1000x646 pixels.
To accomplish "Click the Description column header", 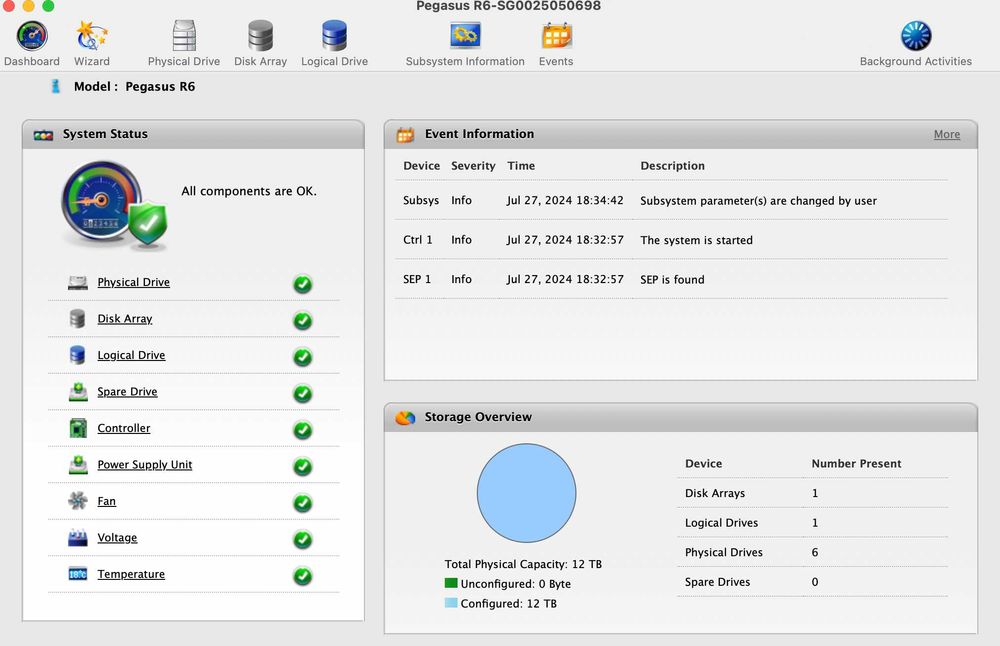I will pyautogui.click(x=672, y=166).
